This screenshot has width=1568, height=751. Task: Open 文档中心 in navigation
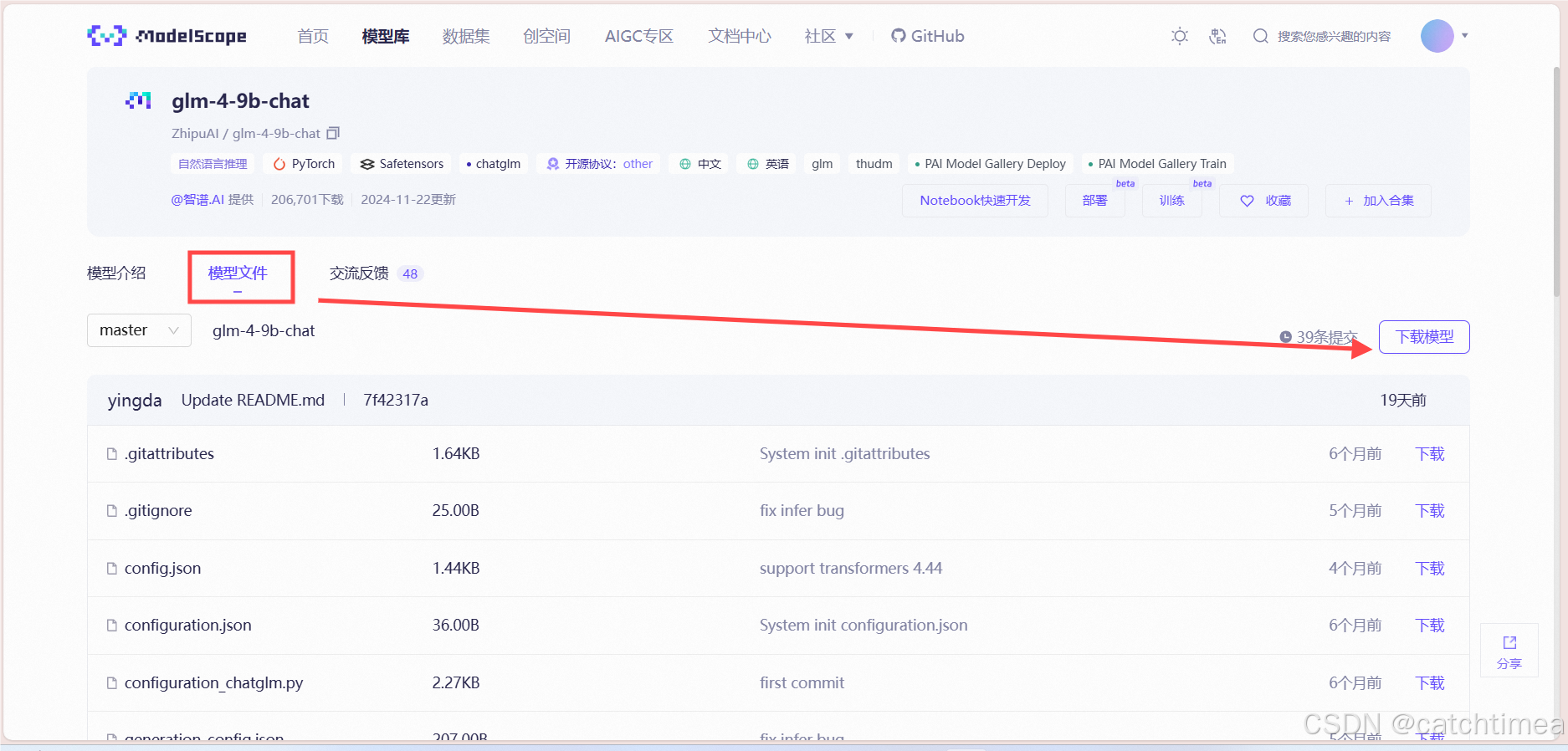tap(740, 36)
